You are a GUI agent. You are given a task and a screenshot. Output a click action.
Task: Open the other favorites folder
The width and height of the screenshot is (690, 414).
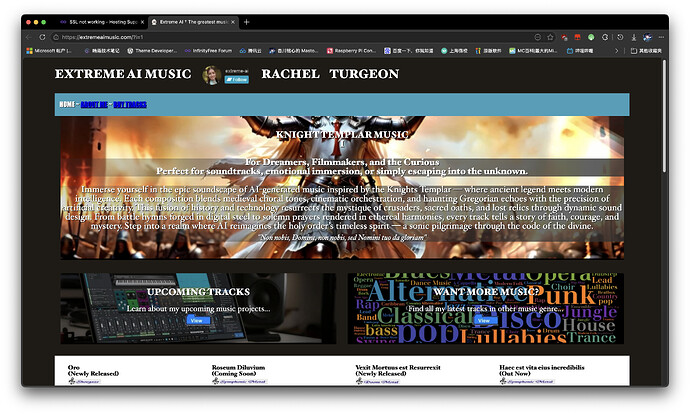[646, 51]
